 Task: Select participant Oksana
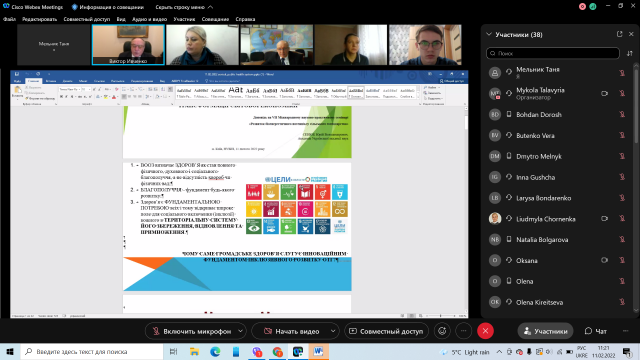(x=558, y=260)
